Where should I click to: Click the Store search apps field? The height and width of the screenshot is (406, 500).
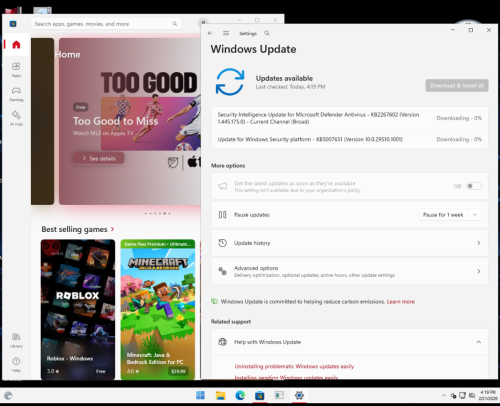(x=106, y=24)
